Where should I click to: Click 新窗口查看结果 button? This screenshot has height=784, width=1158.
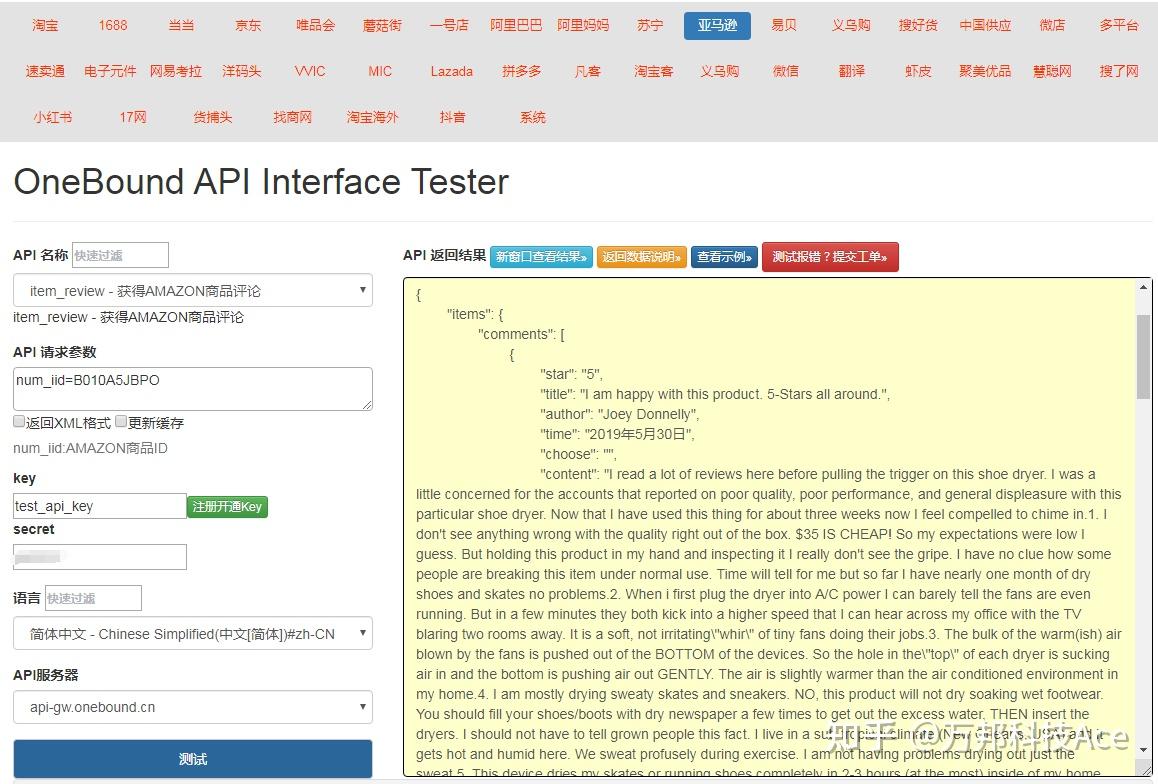(541, 257)
